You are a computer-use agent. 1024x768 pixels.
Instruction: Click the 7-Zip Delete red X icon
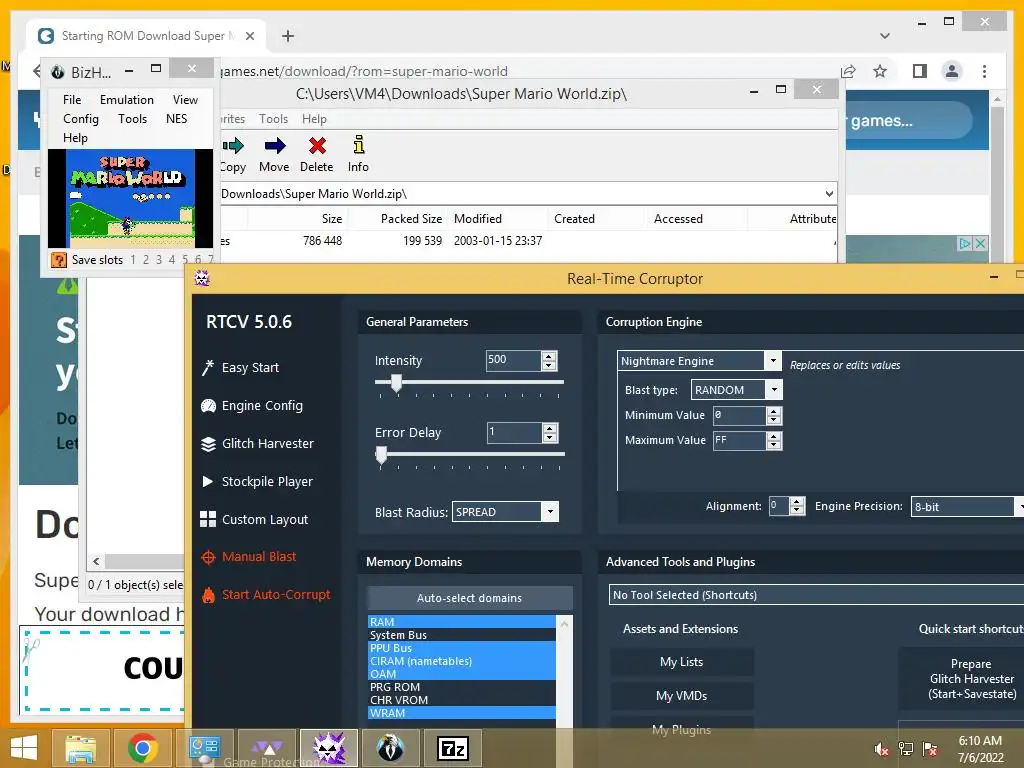point(317,146)
